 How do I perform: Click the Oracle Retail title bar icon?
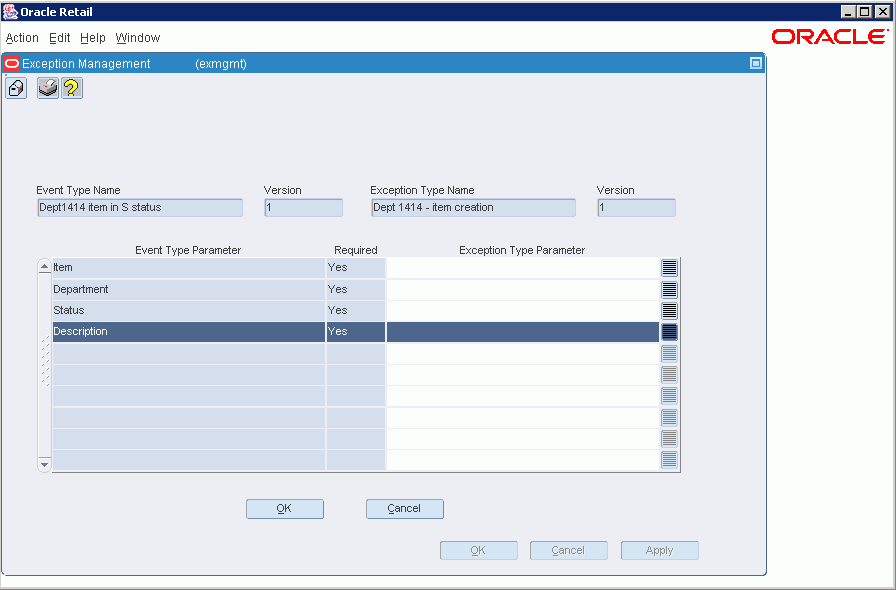click(10, 11)
